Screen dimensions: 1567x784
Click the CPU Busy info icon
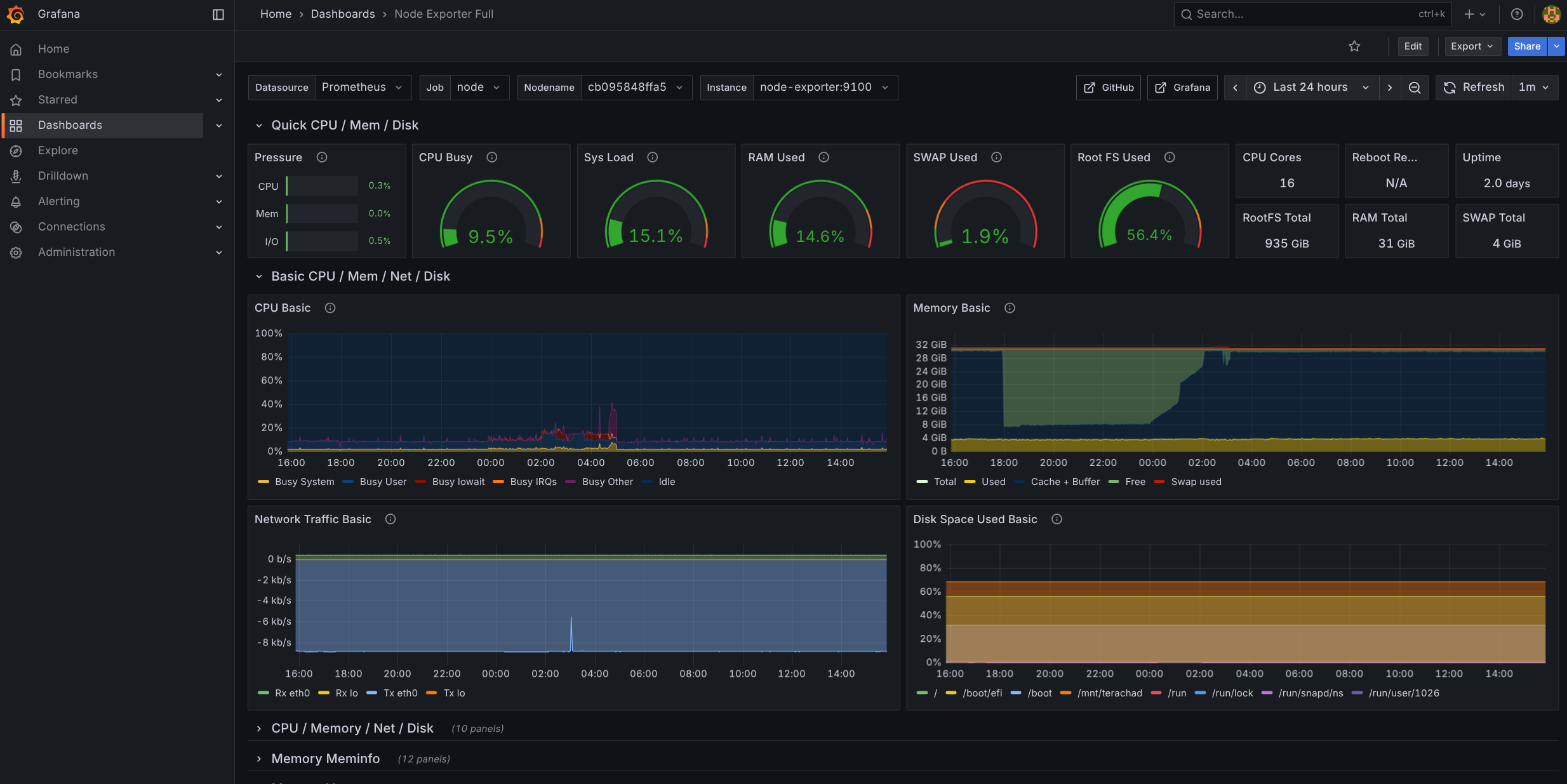(x=491, y=157)
